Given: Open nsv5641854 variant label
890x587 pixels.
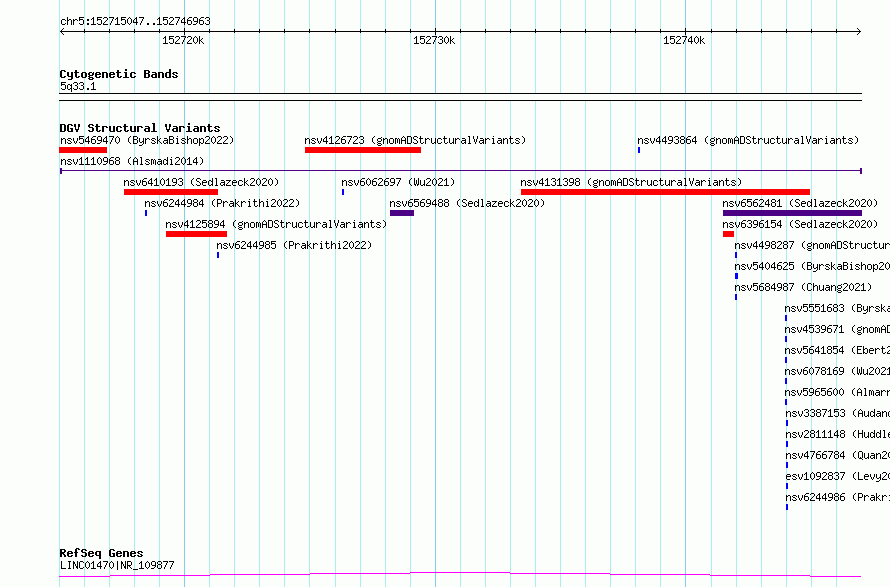Looking at the screenshot, I should point(837,350).
